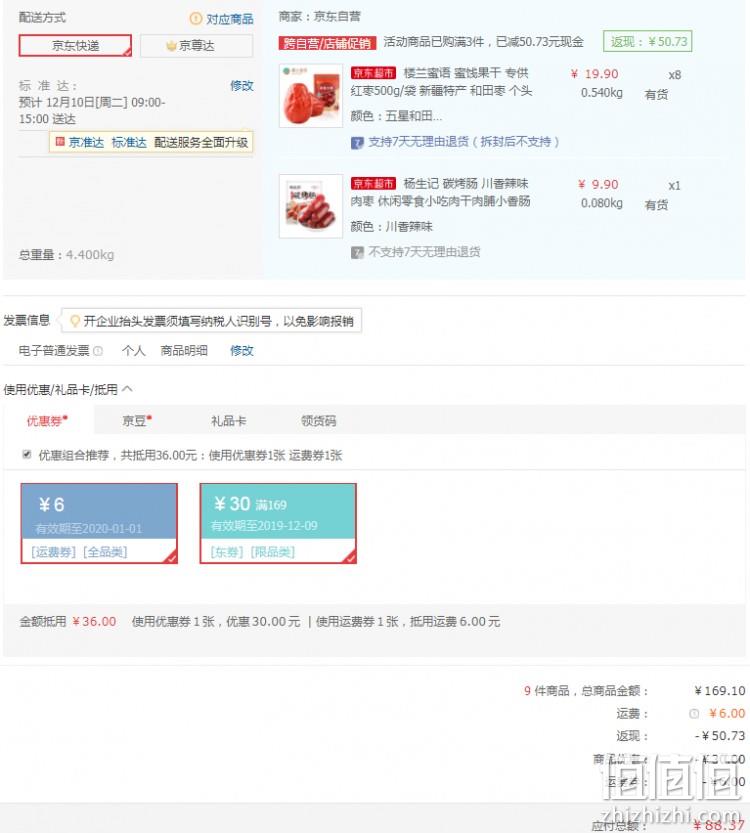Click 金额抵用 ¥36.00 value
750x833 pixels.
tap(94, 622)
